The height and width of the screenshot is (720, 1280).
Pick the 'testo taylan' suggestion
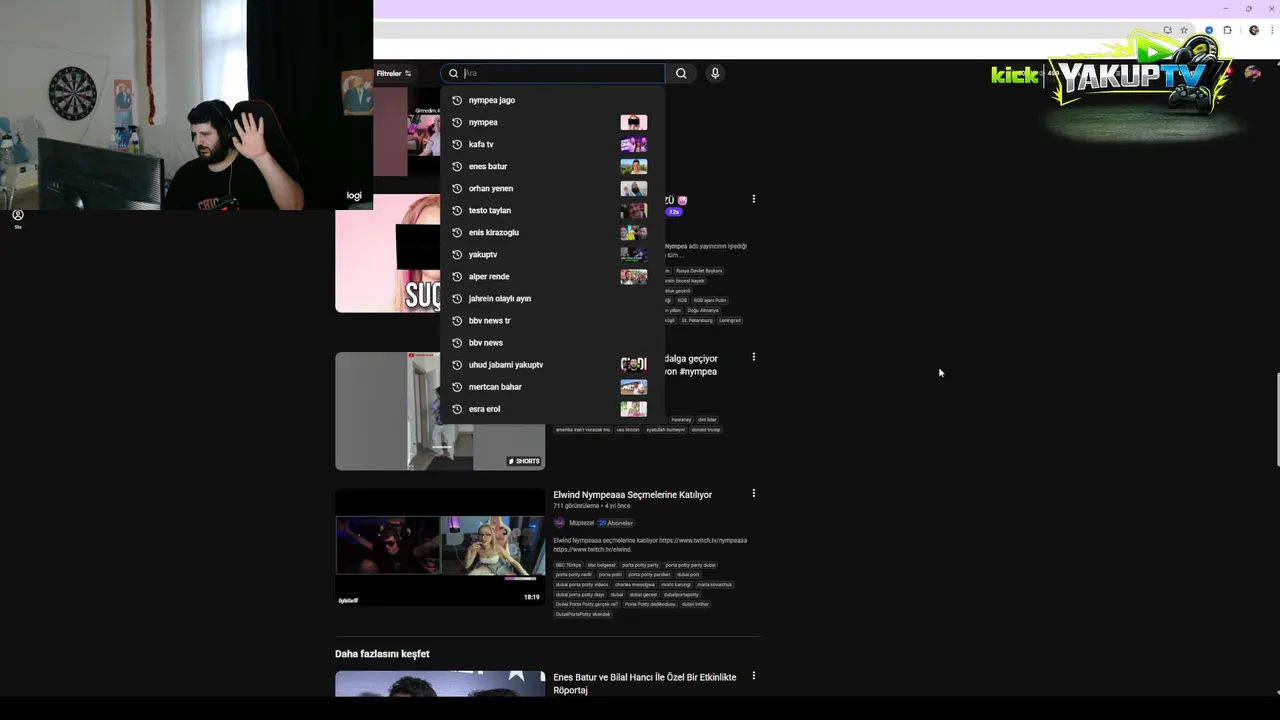point(552,210)
